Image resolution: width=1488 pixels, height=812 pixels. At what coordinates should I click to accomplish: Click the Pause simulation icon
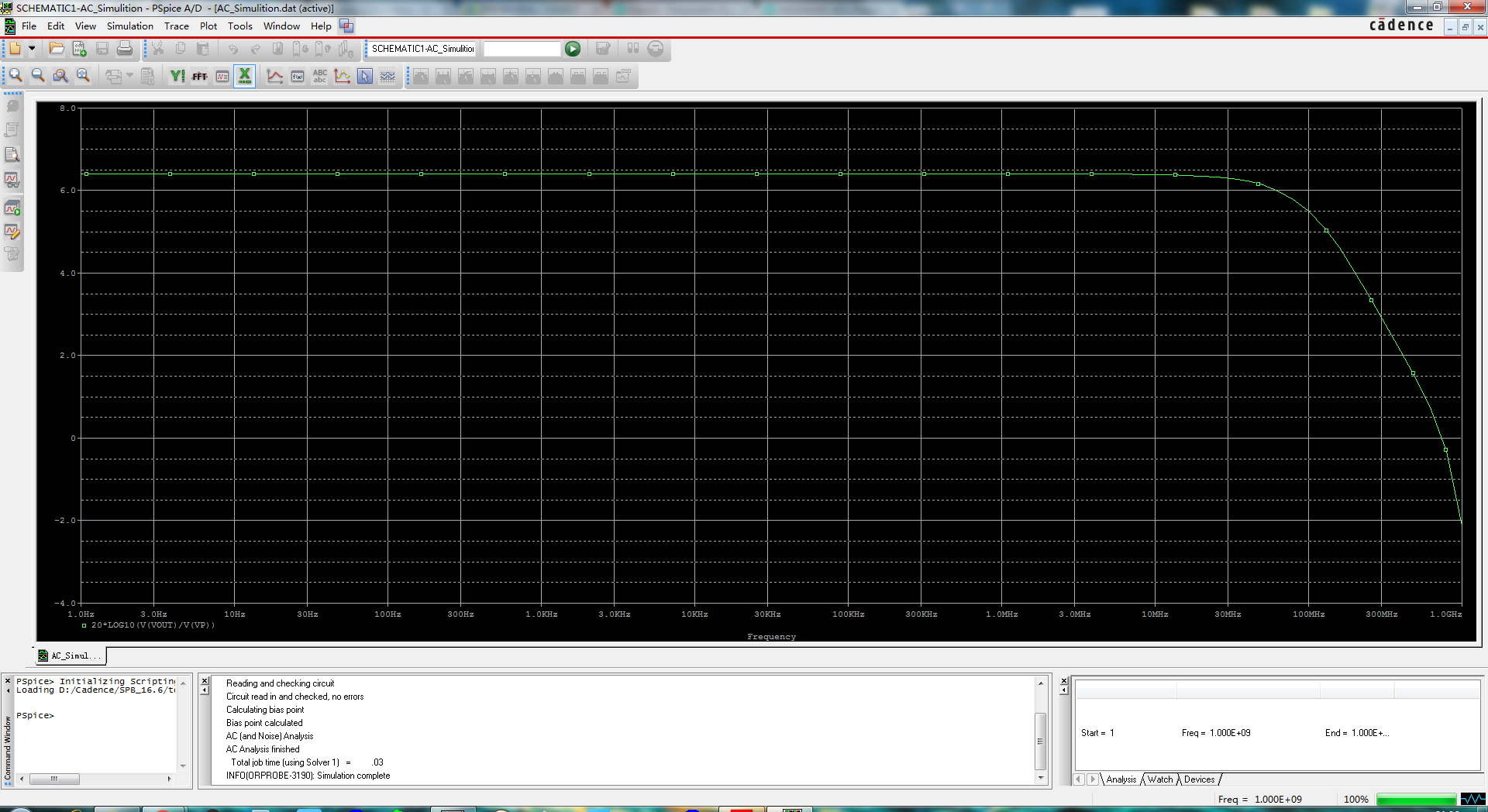click(632, 48)
